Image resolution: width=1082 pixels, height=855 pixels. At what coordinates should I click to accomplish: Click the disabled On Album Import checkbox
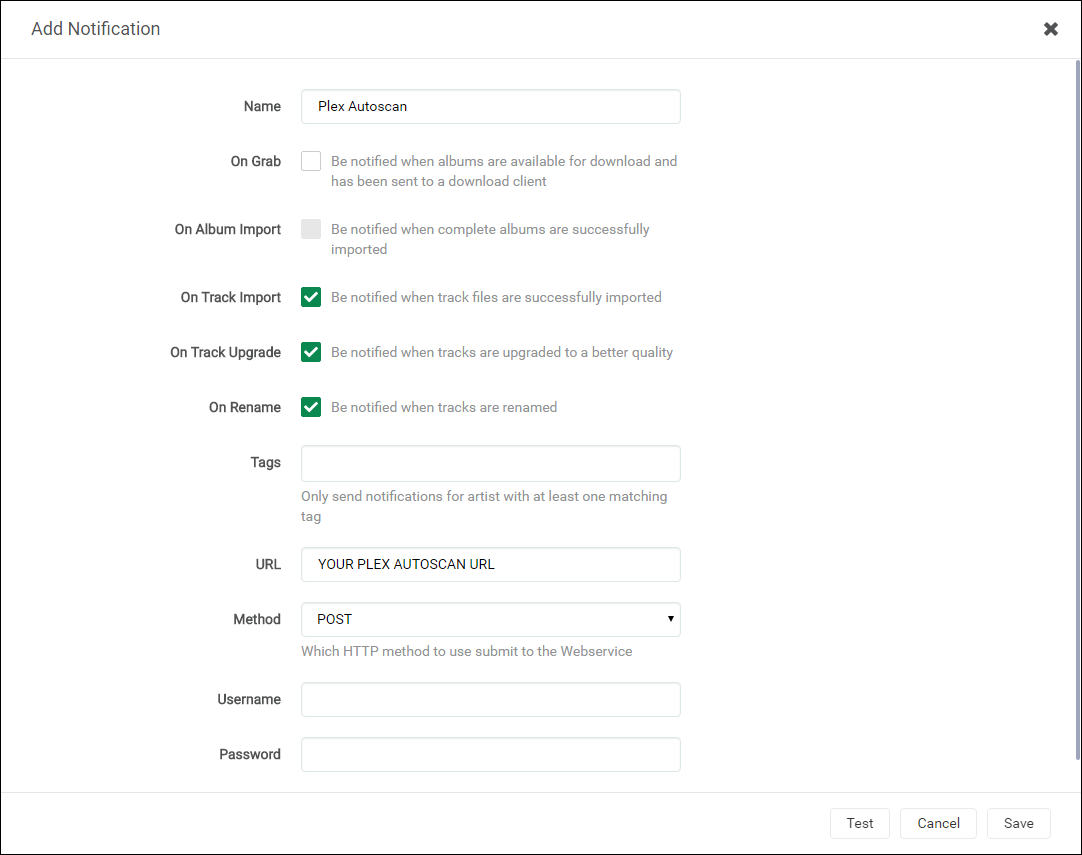tap(311, 229)
